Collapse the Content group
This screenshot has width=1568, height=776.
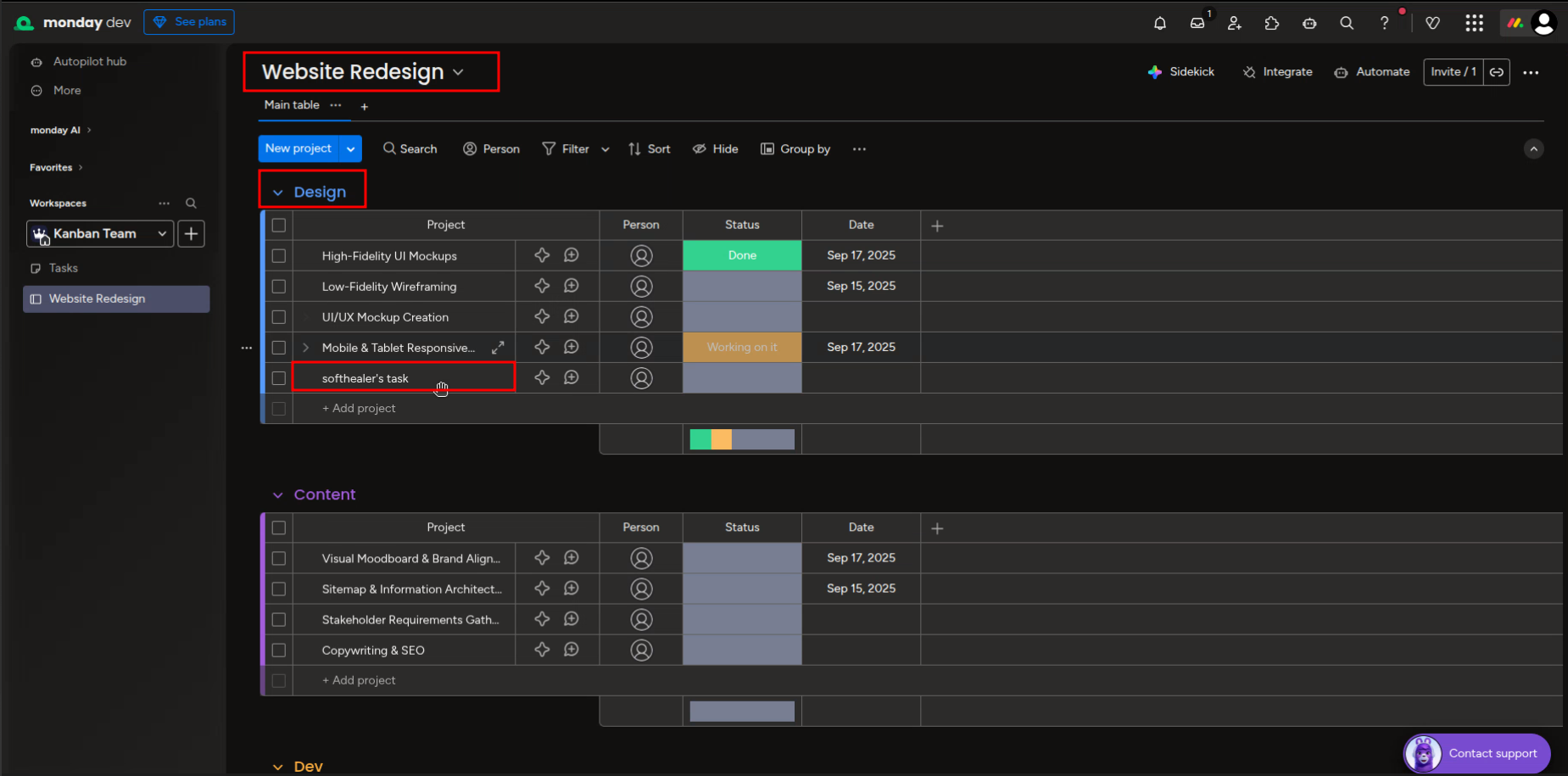[277, 495]
